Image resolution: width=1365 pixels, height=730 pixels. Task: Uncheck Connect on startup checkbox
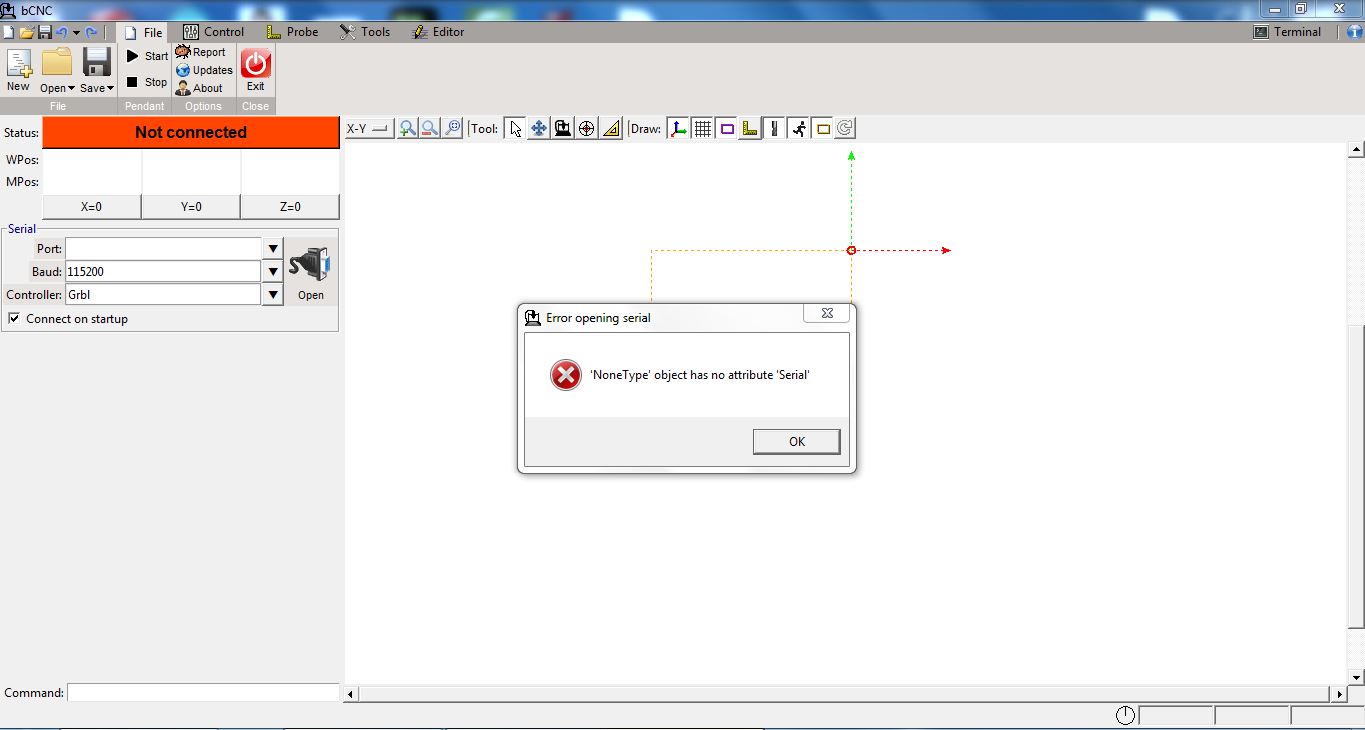14,318
